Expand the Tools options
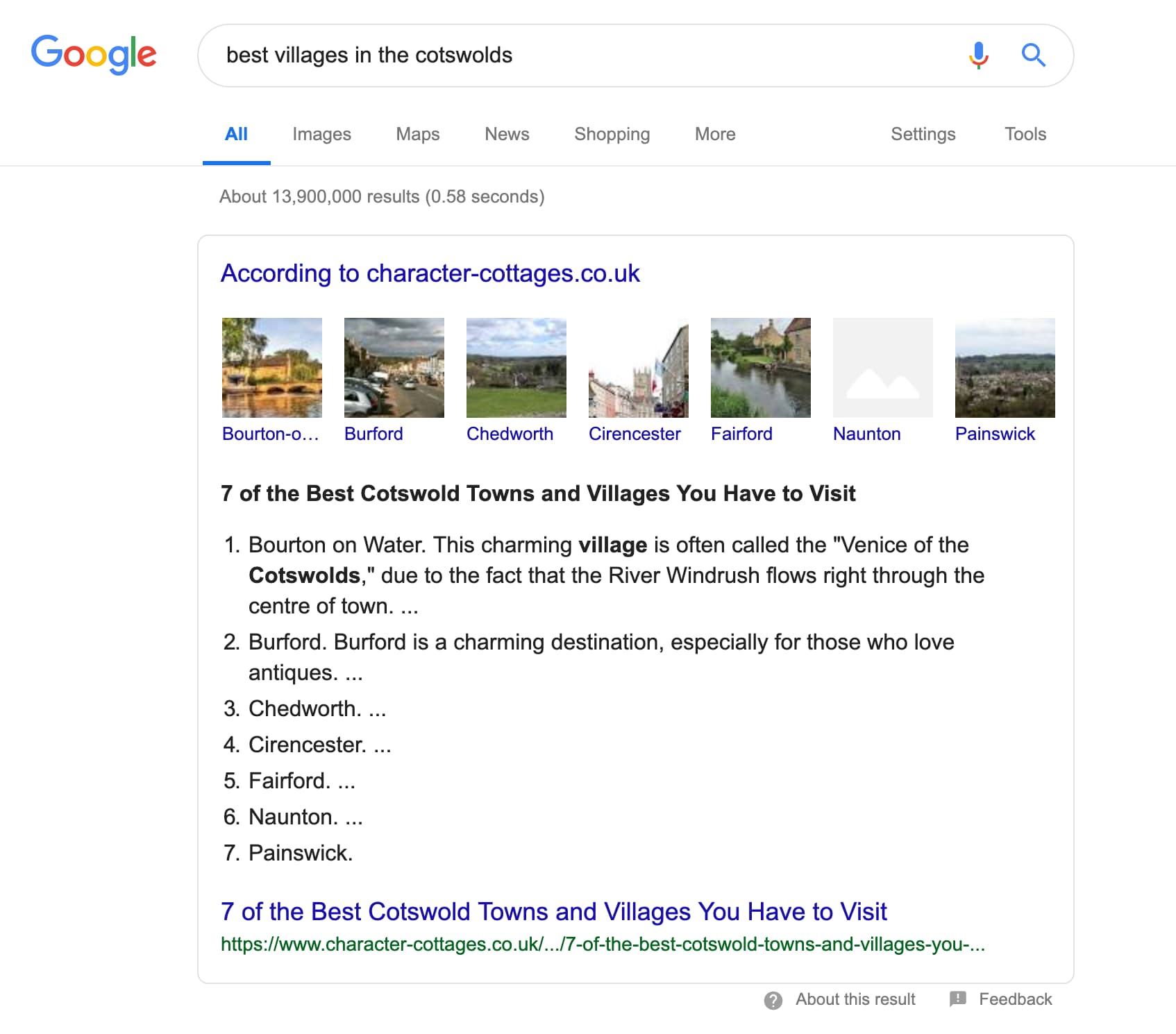Screen dimensions: 1176x1034 (1025, 134)
